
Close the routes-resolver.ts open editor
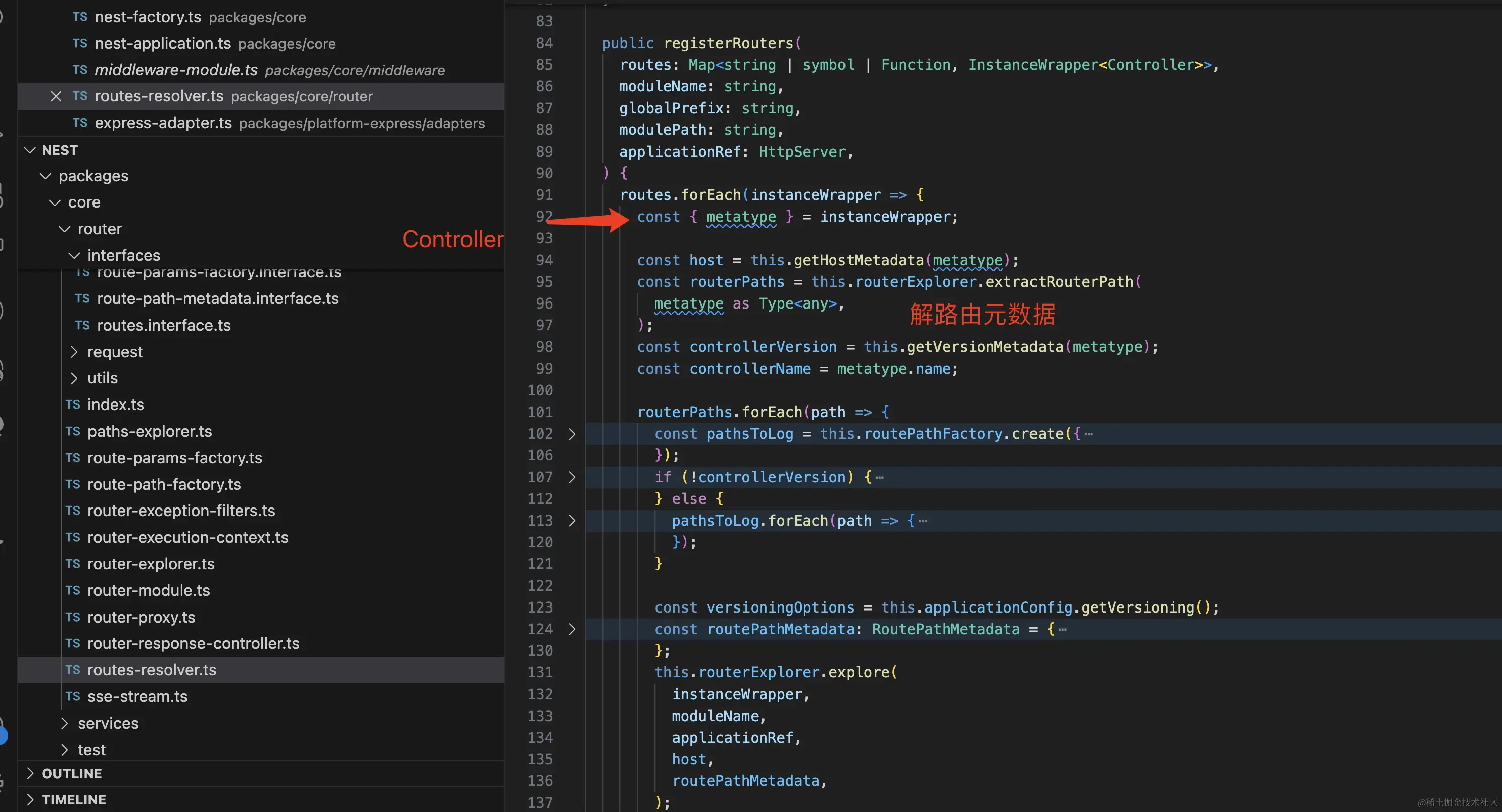(x=56, y=96)
